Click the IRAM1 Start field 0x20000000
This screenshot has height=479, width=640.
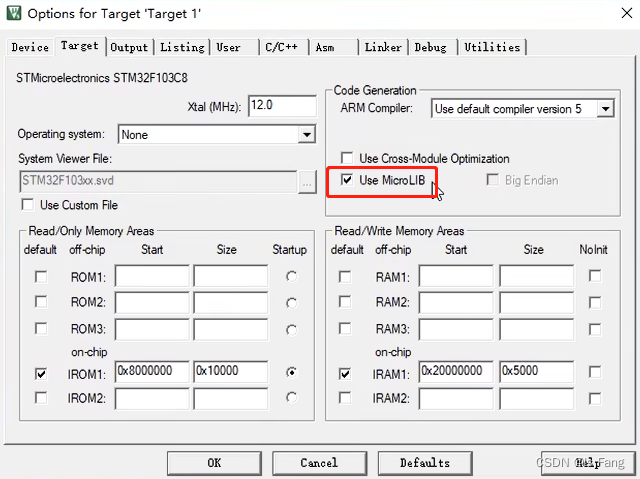click(456, 371)
